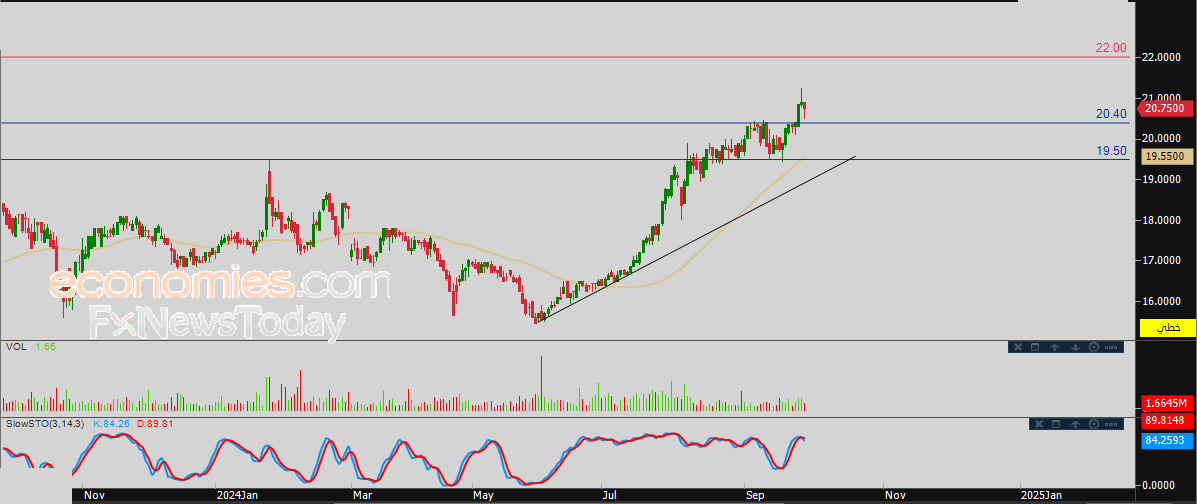Click the K:84.26 readout

coord(111,423)
